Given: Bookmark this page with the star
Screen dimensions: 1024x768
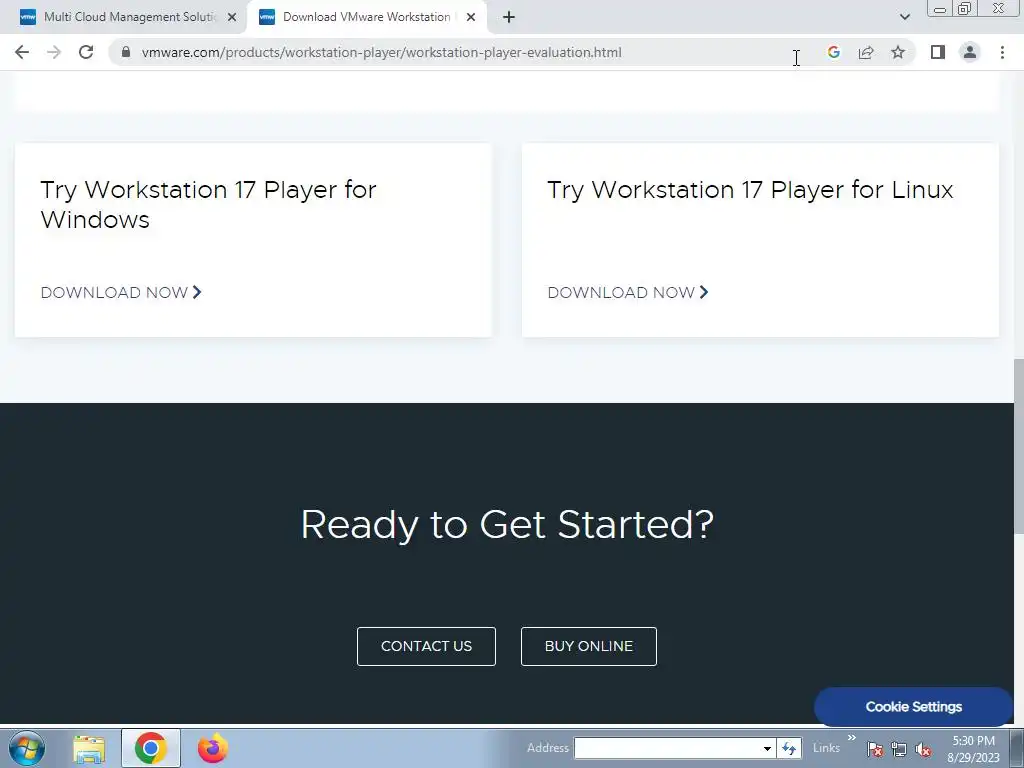Looking at the screenshot, I should [898, 52].
